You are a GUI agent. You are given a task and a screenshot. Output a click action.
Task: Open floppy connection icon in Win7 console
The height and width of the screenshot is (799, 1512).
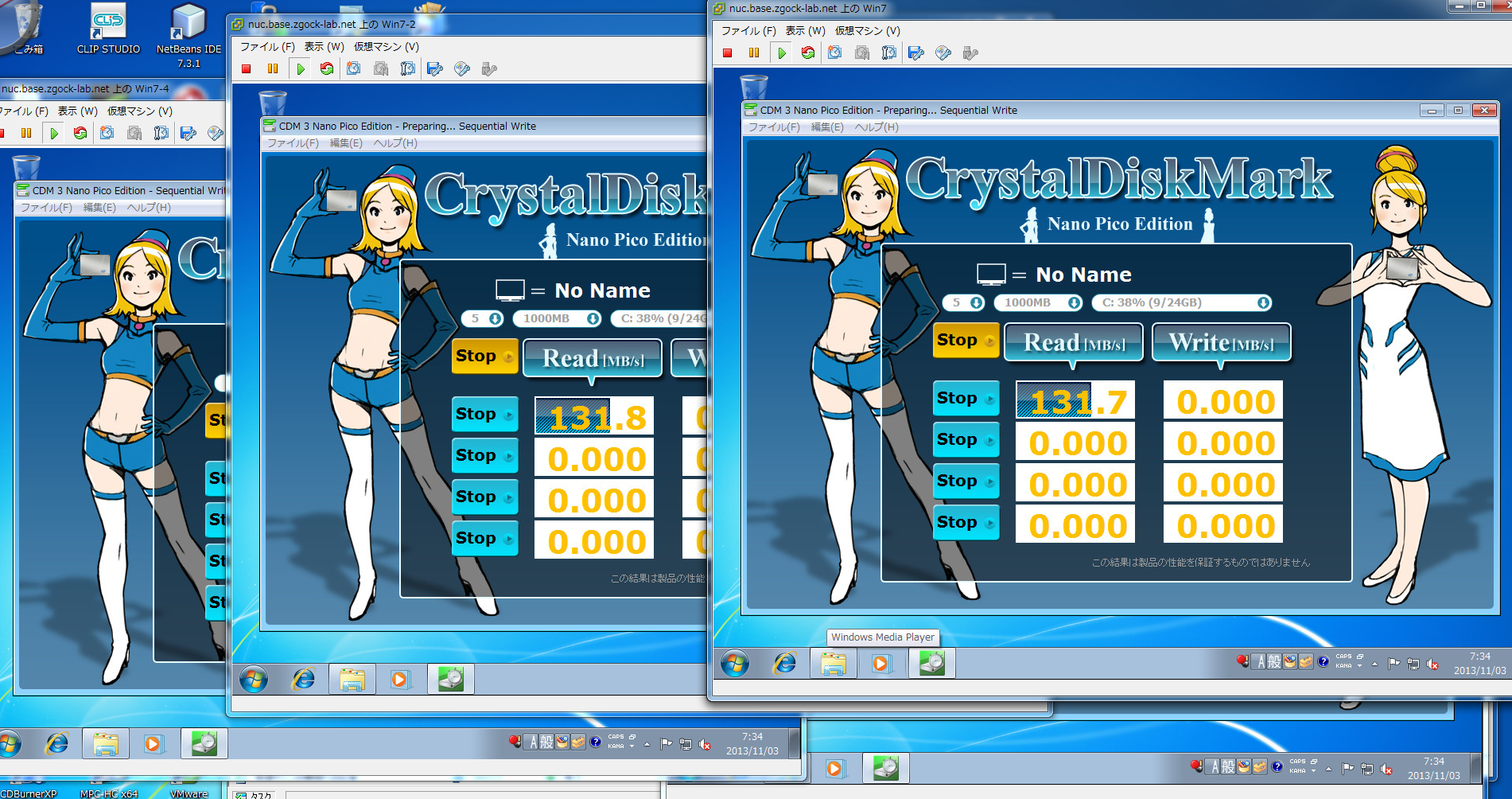click(916, 53)
